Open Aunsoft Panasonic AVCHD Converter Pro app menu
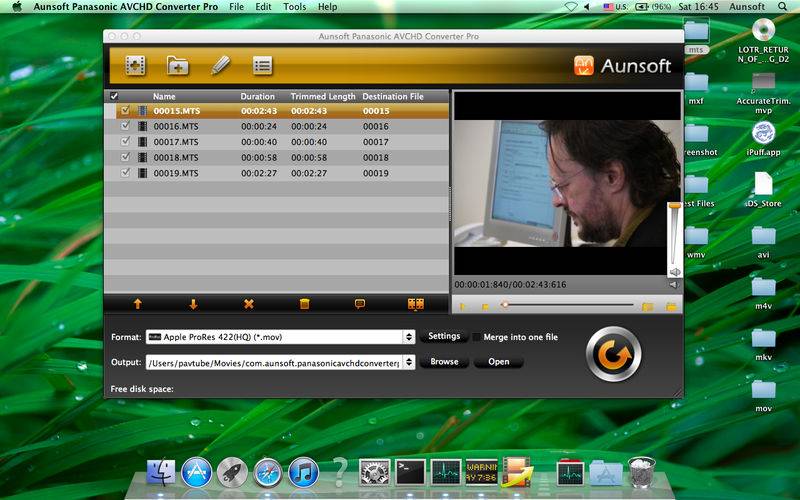 tap(126, 7)
